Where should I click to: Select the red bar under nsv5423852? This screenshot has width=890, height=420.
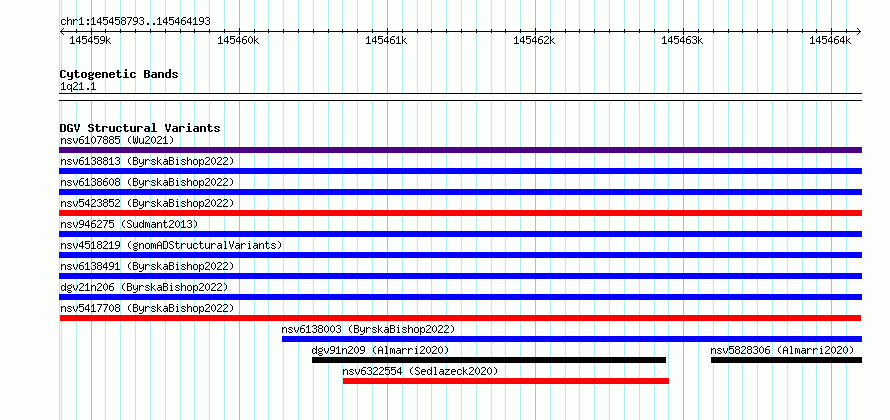tap(460, 213)
